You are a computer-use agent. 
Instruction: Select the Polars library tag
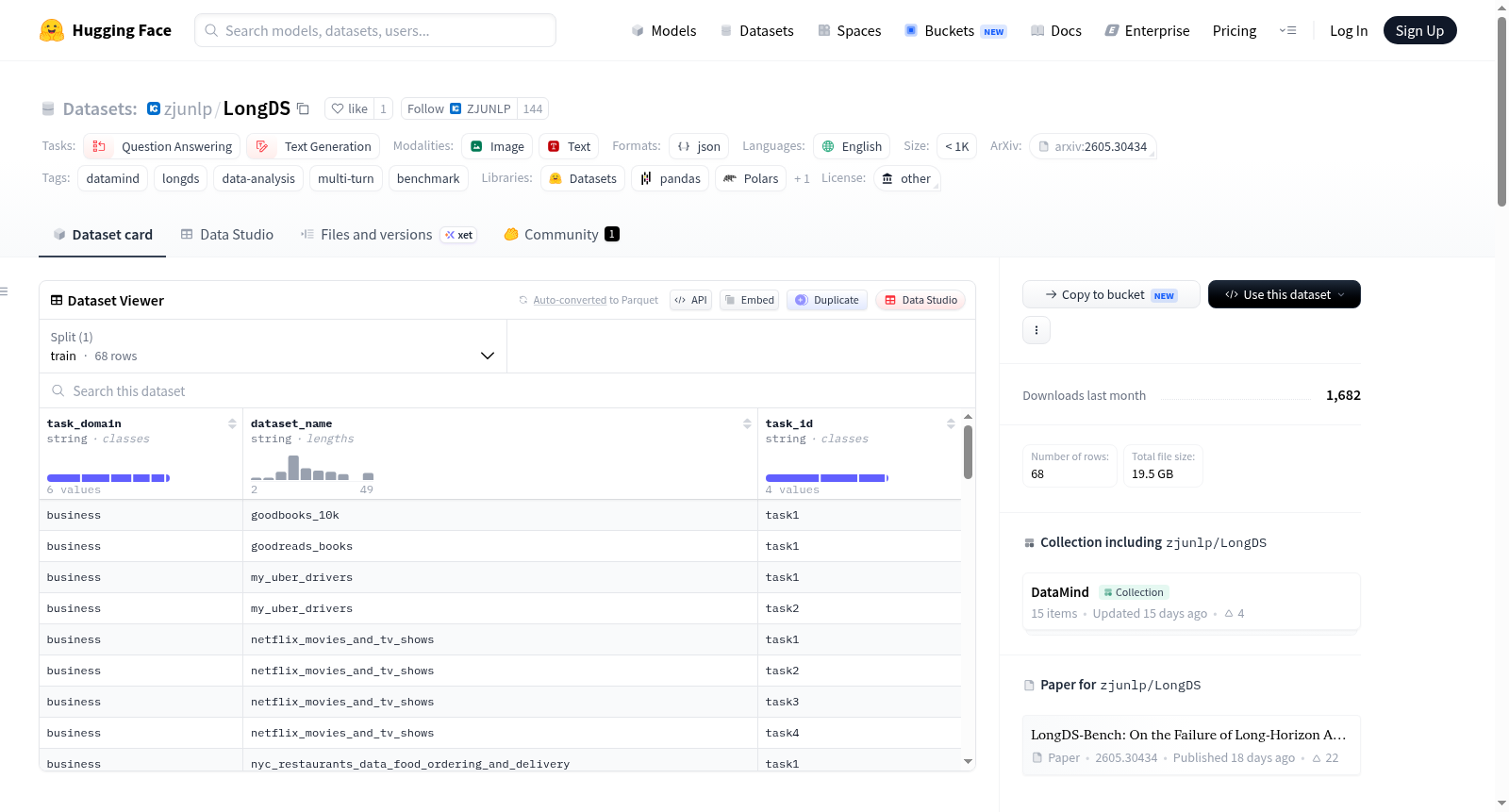point(751,178)
